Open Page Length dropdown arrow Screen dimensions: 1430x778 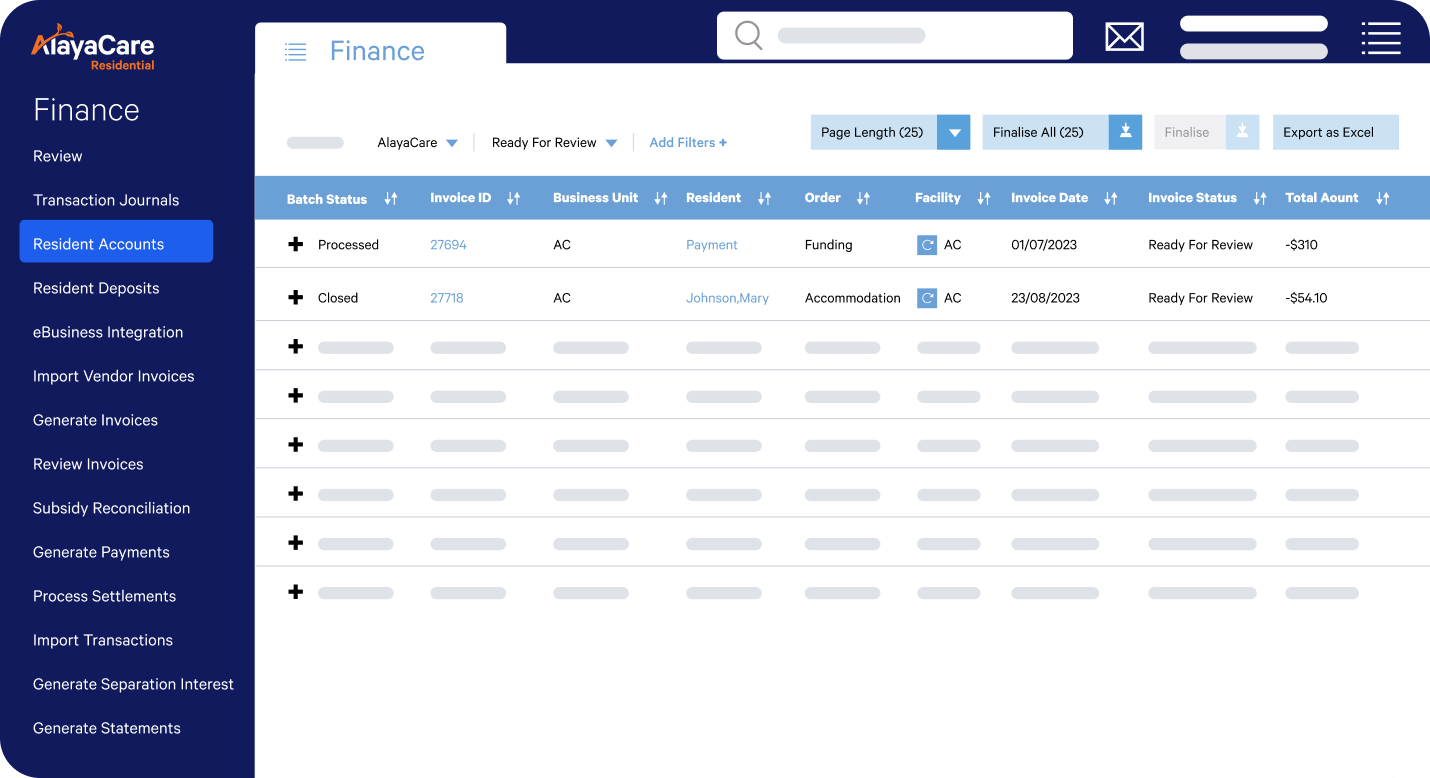tap(954, 132)
